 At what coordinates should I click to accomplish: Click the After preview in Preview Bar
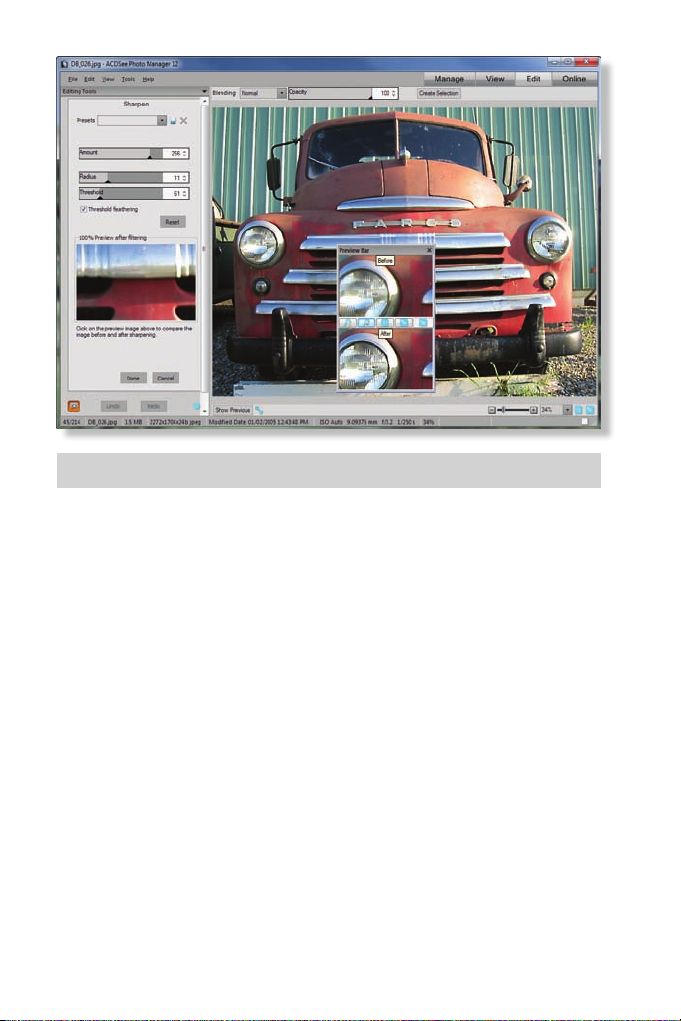tap(385, 358)
